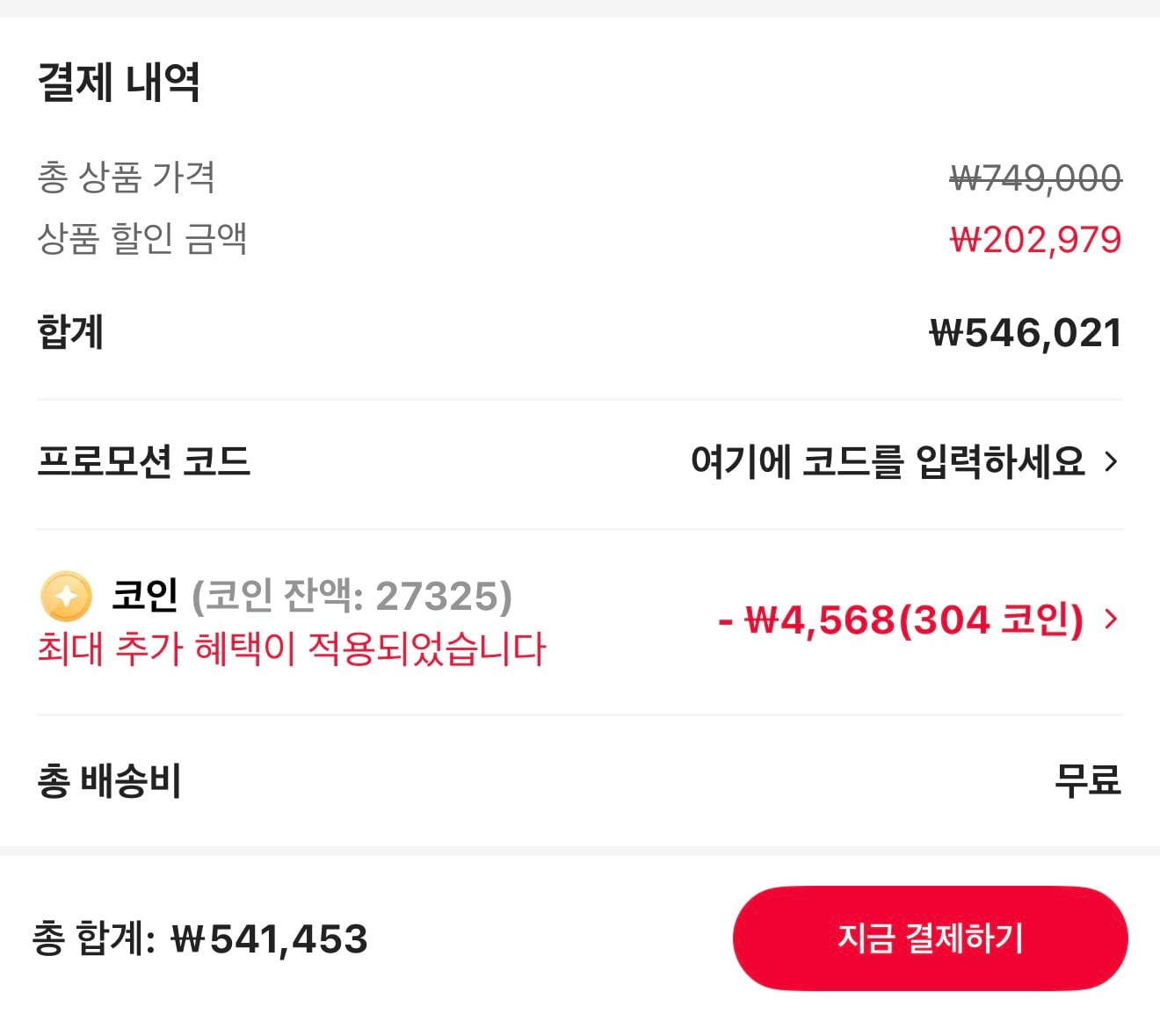This screenshot has height=1036, width=1160.
Task: Click the subtotal value ₩546,021
Action: [1024, 332]
